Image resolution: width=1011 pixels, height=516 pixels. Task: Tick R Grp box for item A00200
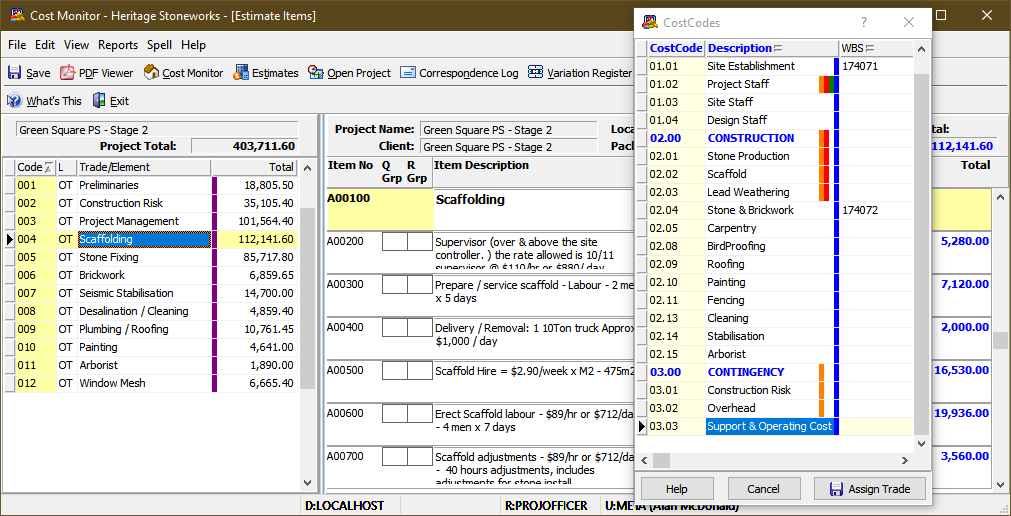419,242
